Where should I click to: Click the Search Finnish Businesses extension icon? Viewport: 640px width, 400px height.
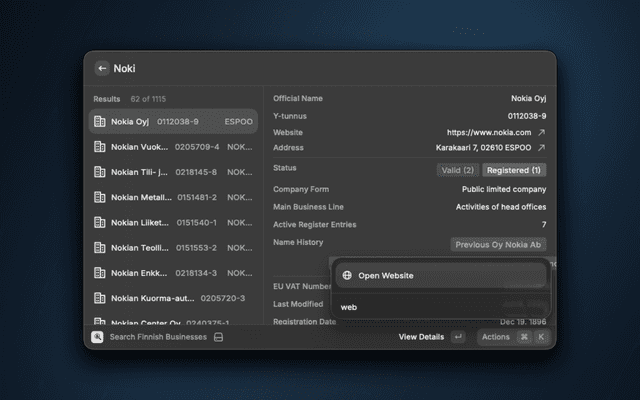point(97,337)
